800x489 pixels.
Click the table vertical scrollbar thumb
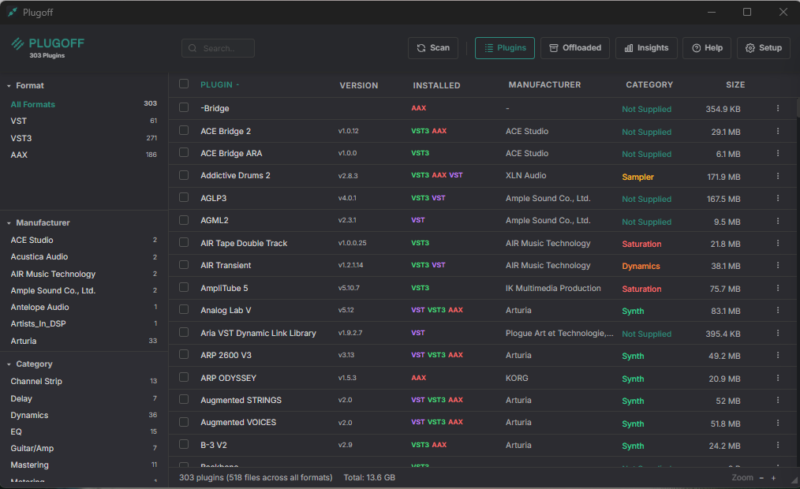pyautogui.click(x=797, y=108)
